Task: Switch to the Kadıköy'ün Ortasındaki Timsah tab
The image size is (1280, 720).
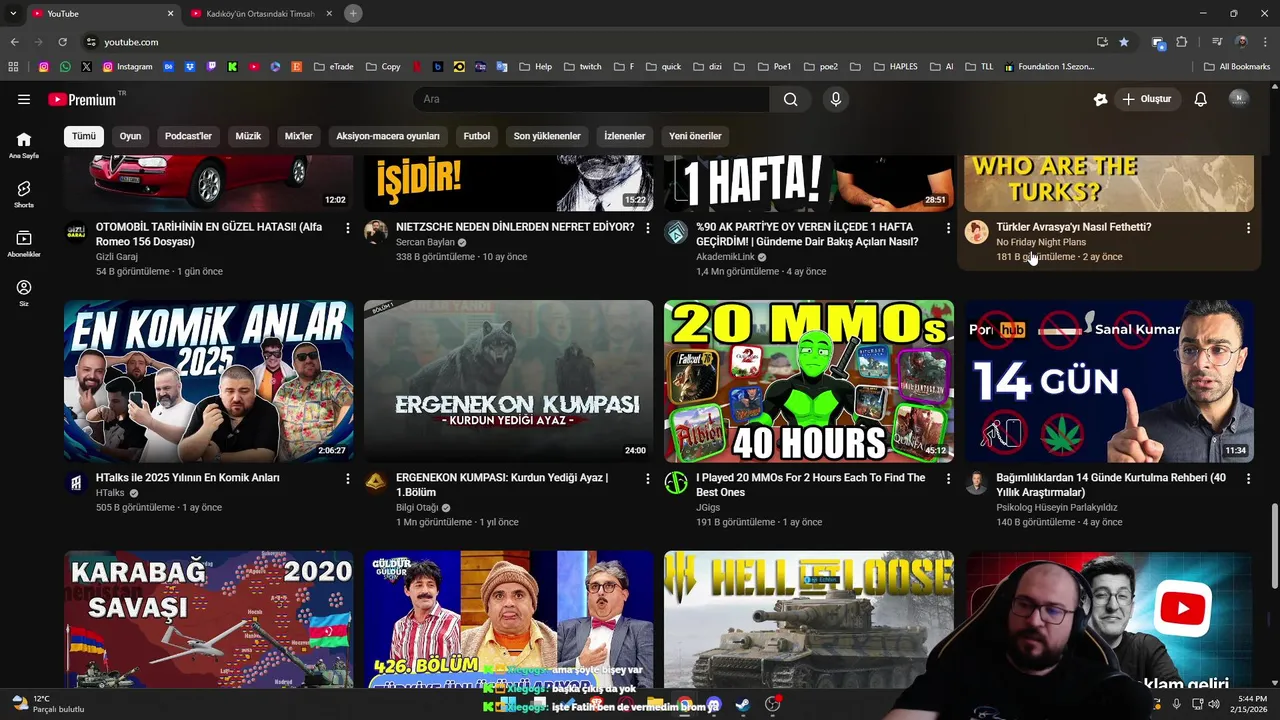Action: coord(260,13)
